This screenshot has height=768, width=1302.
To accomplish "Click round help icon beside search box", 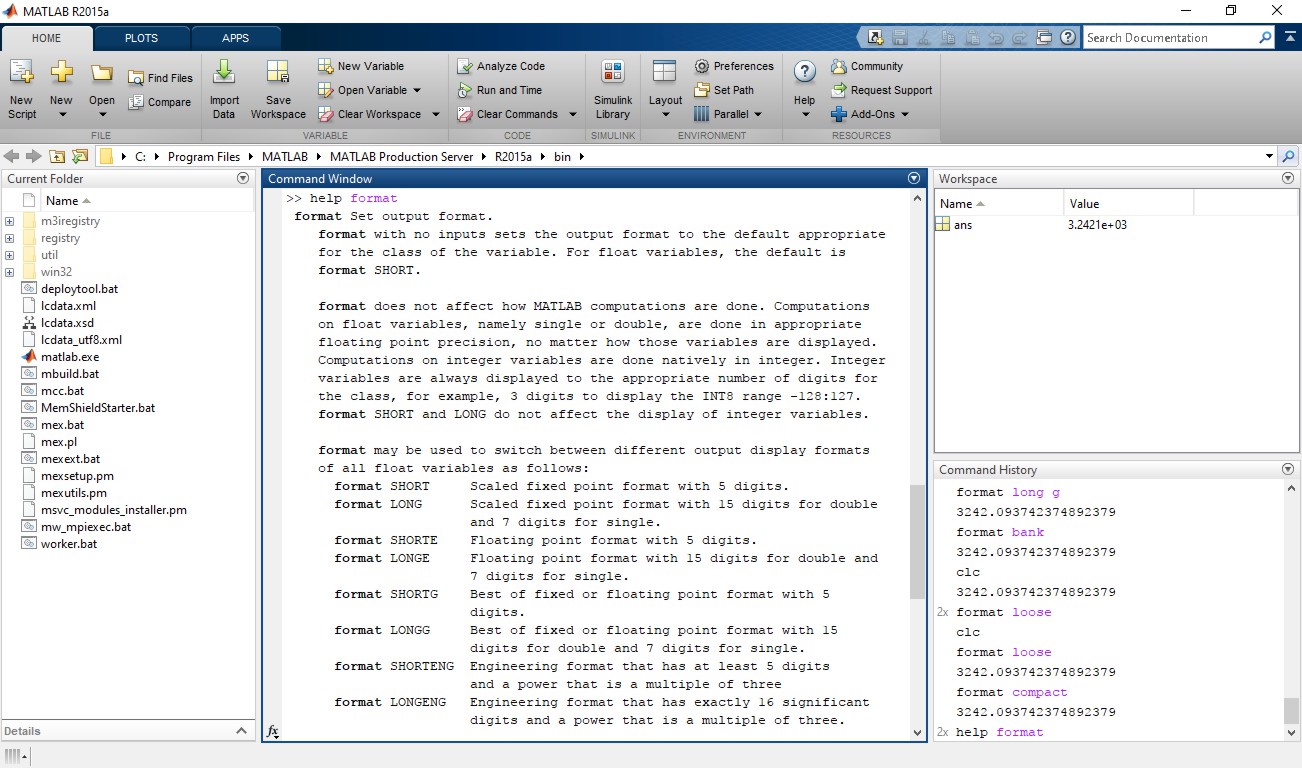I will tap(1068, 38).
